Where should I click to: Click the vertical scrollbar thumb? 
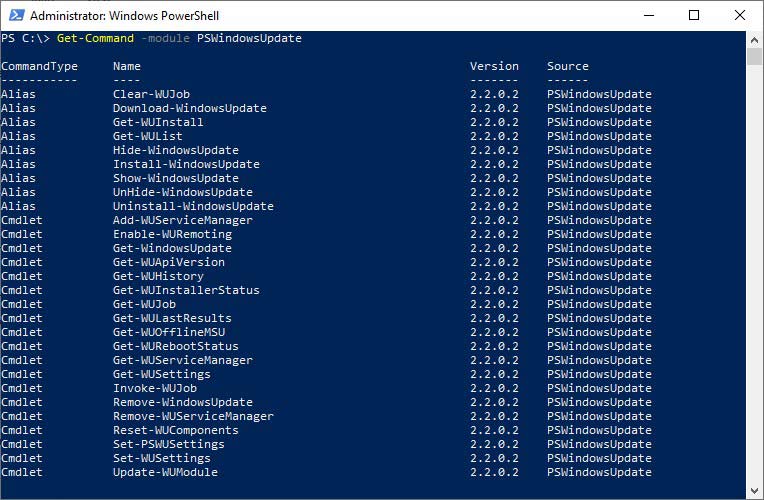coord(755,55)
